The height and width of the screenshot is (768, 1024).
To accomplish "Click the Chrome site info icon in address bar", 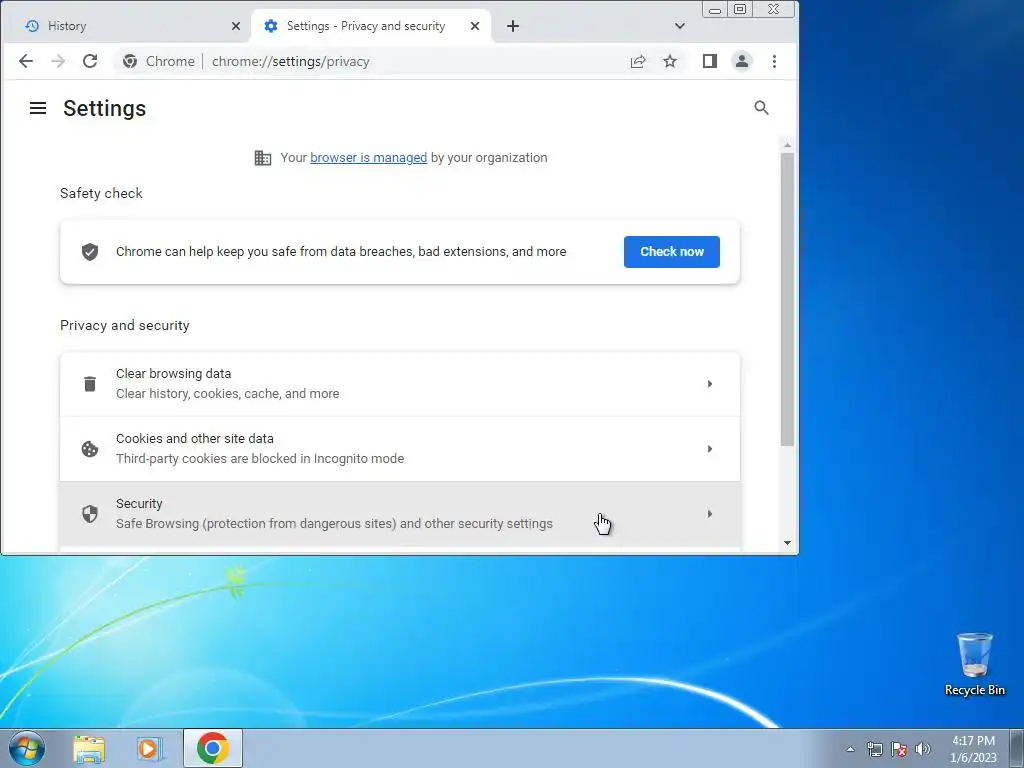I will [x=130, y=61].
